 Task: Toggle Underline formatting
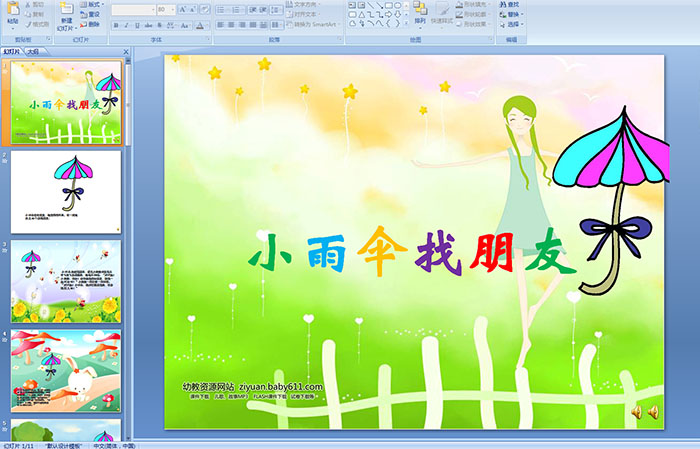pyautogui.click(x=137, y=25)
